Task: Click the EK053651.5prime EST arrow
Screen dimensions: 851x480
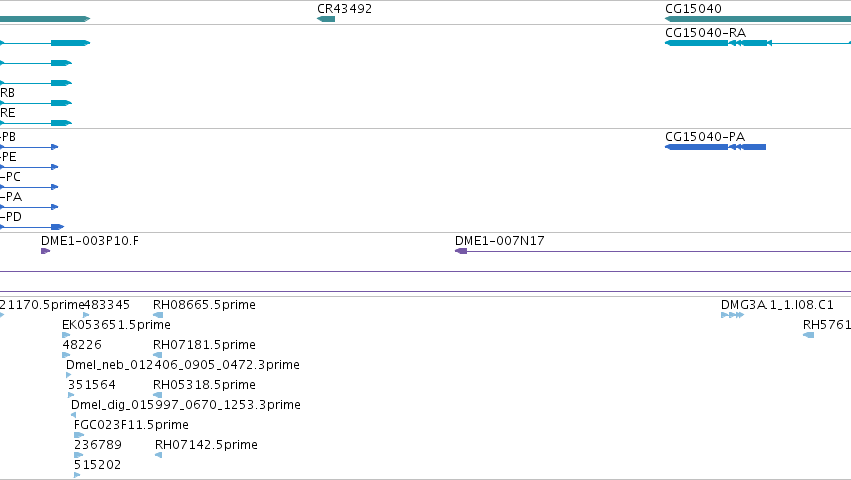Action: (66, 335)
